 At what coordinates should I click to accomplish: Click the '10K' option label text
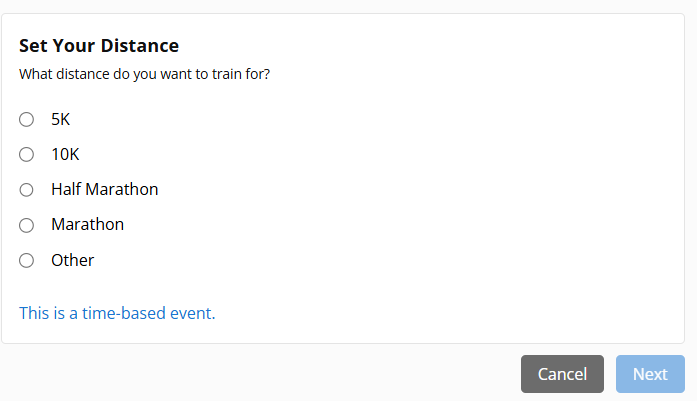pos(65,155)
